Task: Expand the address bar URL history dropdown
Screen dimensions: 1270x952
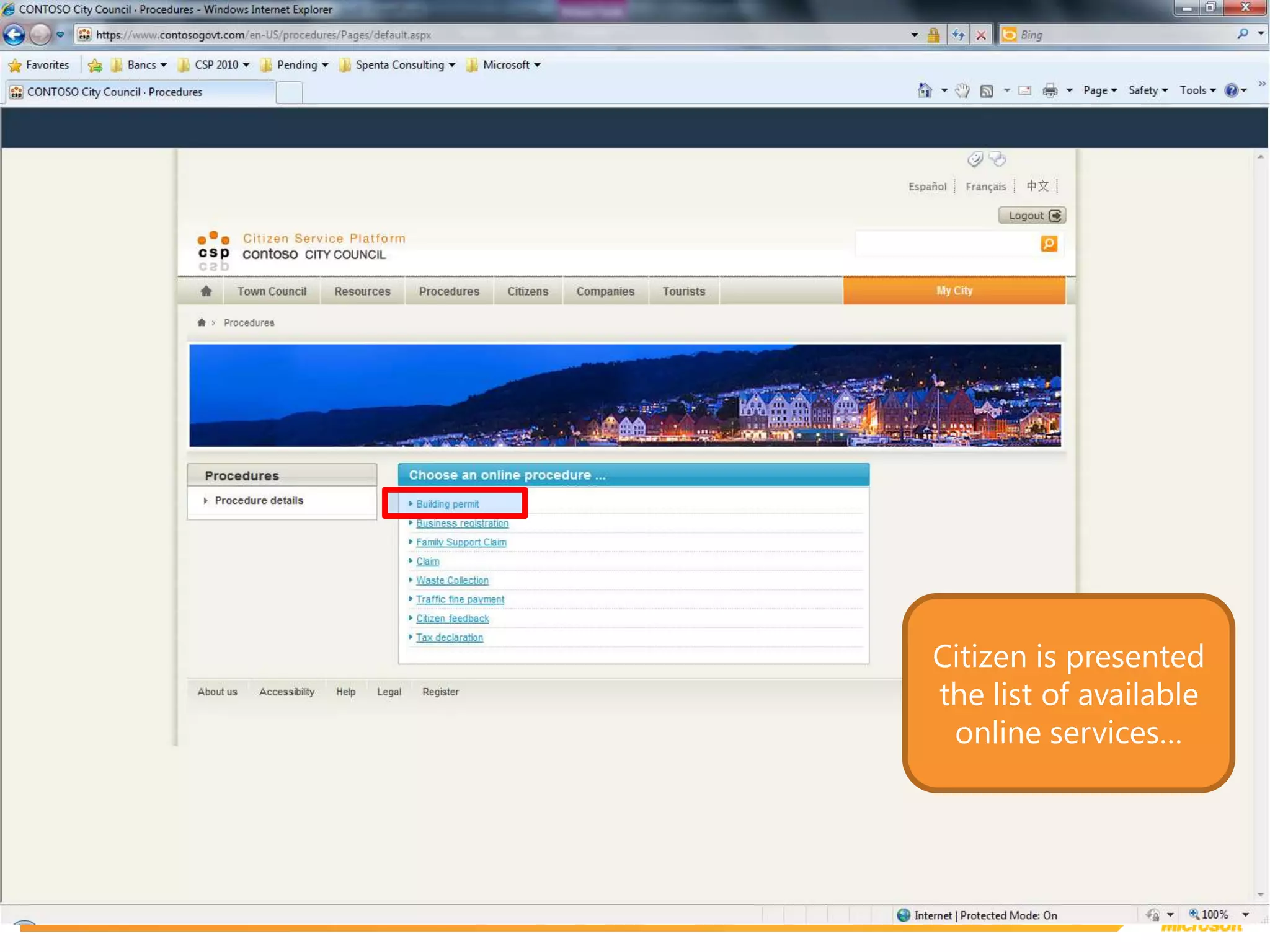Action: [x=914, y=35]
